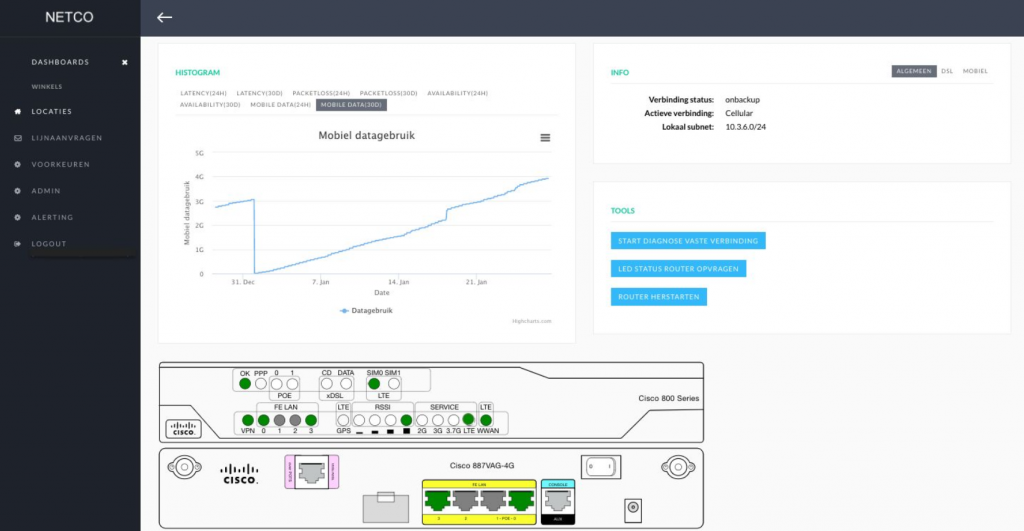The width and height of the screenshot is (1024, 531).
Task: Switch the info panel to Mobiel
Action: coord(975,71)
